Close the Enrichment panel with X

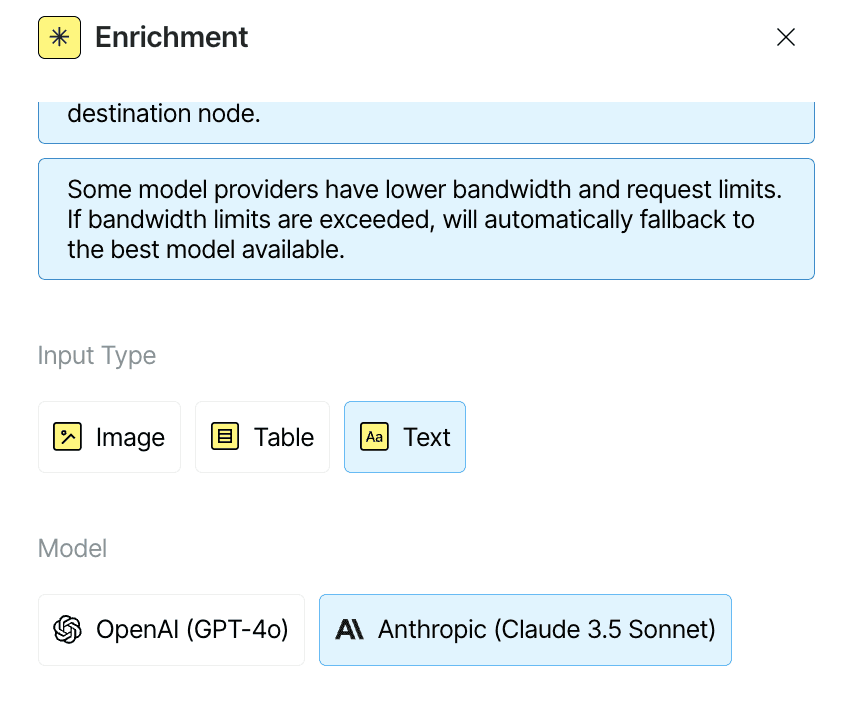pyautogui.click(x=785, y=37)
